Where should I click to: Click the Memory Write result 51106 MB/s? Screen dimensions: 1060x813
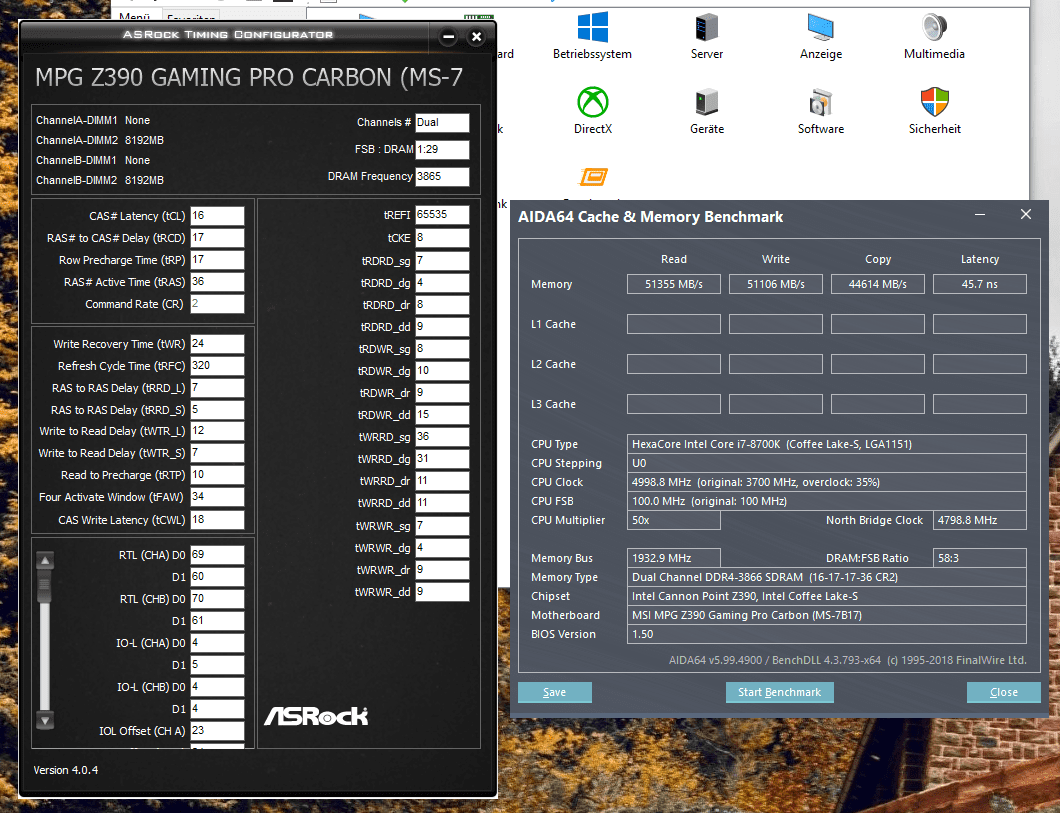775,284
